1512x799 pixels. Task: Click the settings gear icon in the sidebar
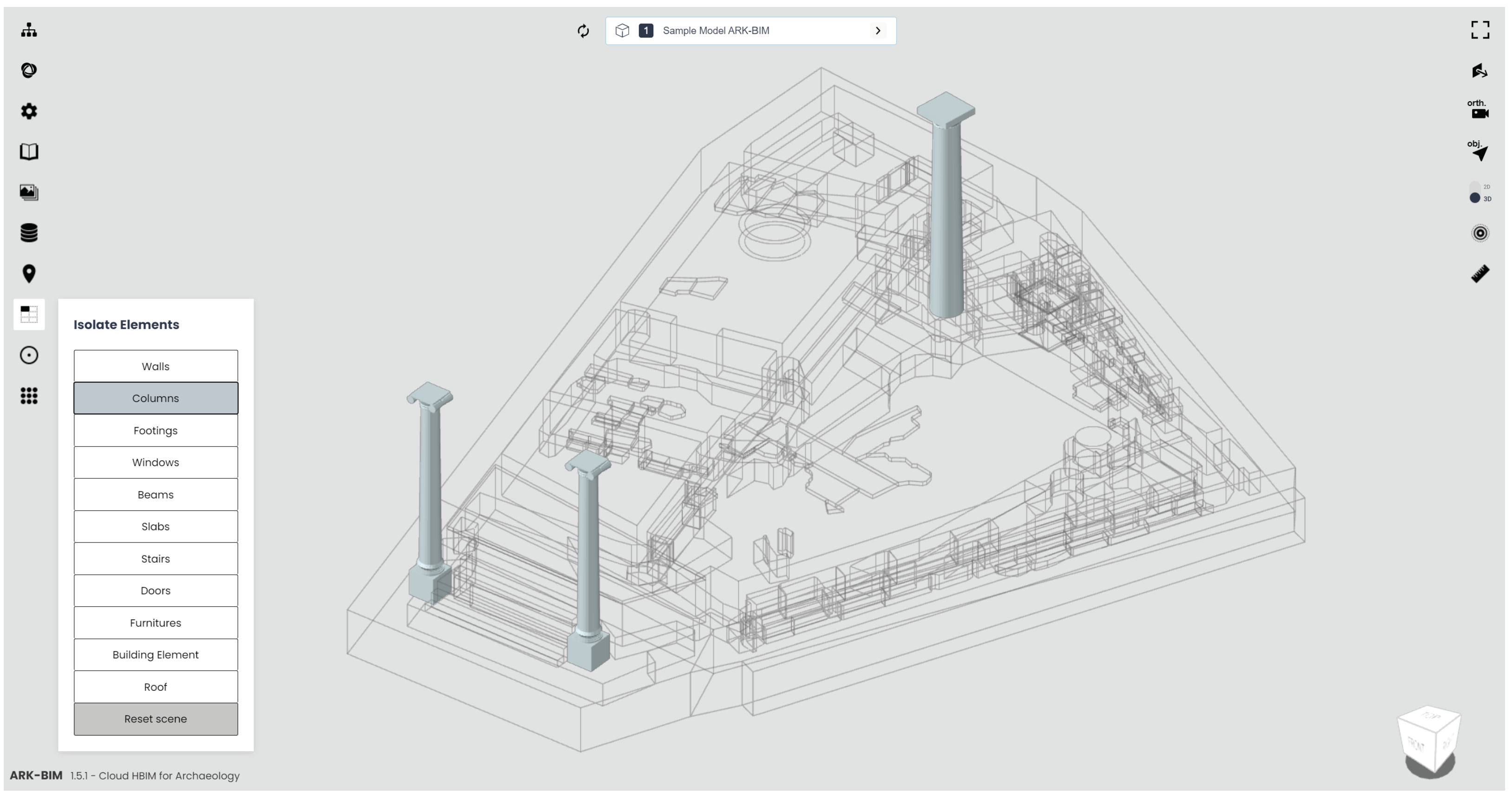tap(29, 111)
